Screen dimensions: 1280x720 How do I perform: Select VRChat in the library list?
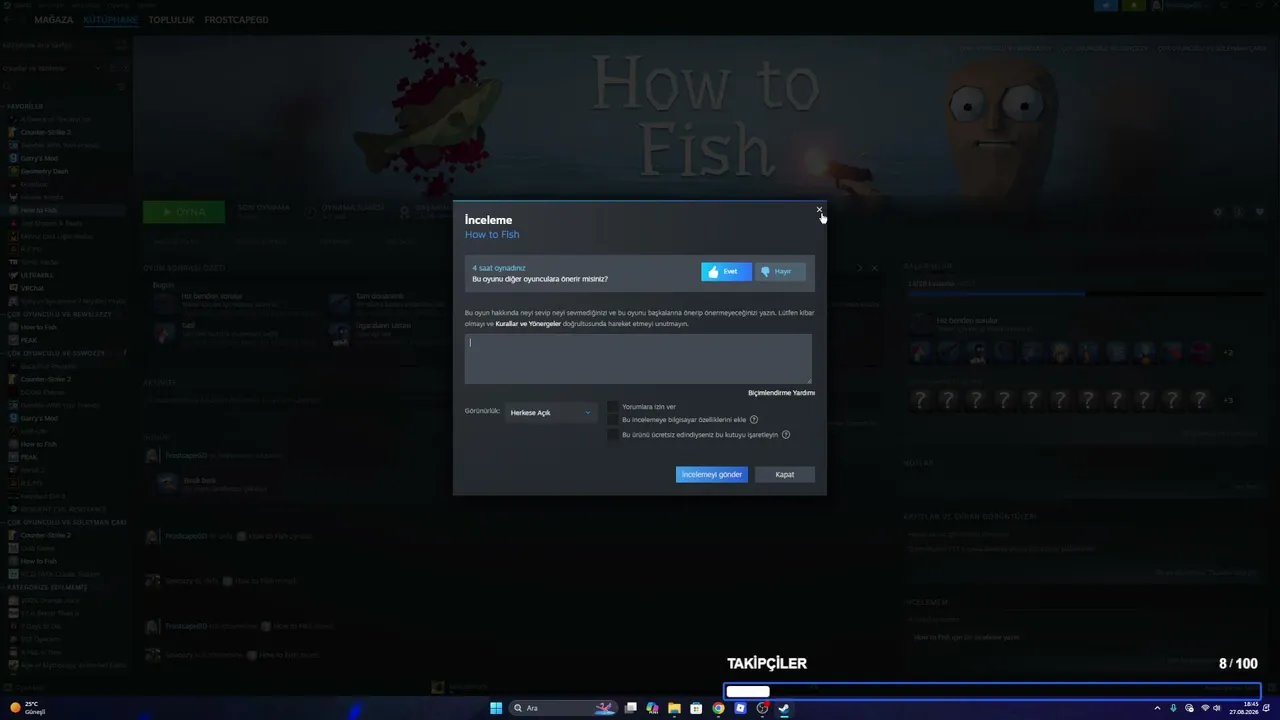coord(33,288)
